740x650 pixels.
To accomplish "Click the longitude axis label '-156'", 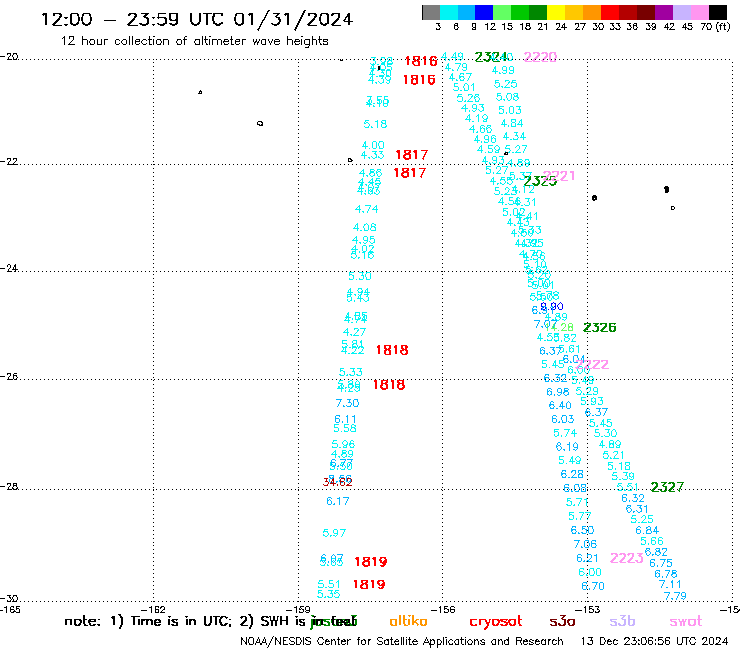I will pos(443,610).
